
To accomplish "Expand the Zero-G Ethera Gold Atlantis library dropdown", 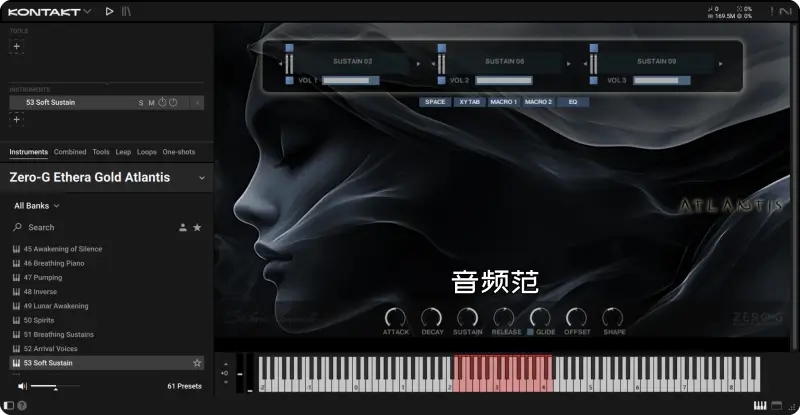I will [x=202, y=178].
